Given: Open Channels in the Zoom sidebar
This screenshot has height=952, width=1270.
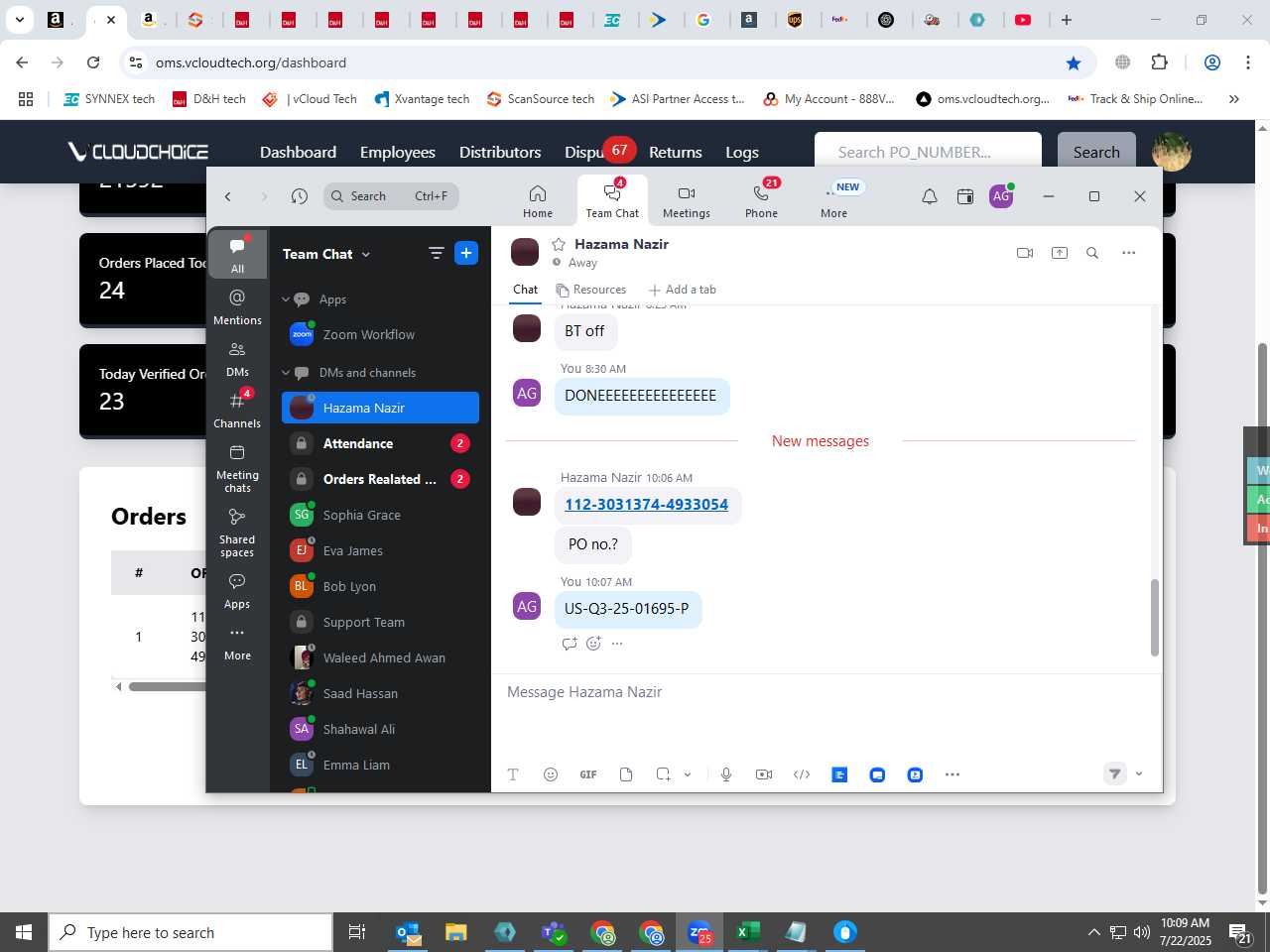Looking at the screenshot, I should coord(237,410).
